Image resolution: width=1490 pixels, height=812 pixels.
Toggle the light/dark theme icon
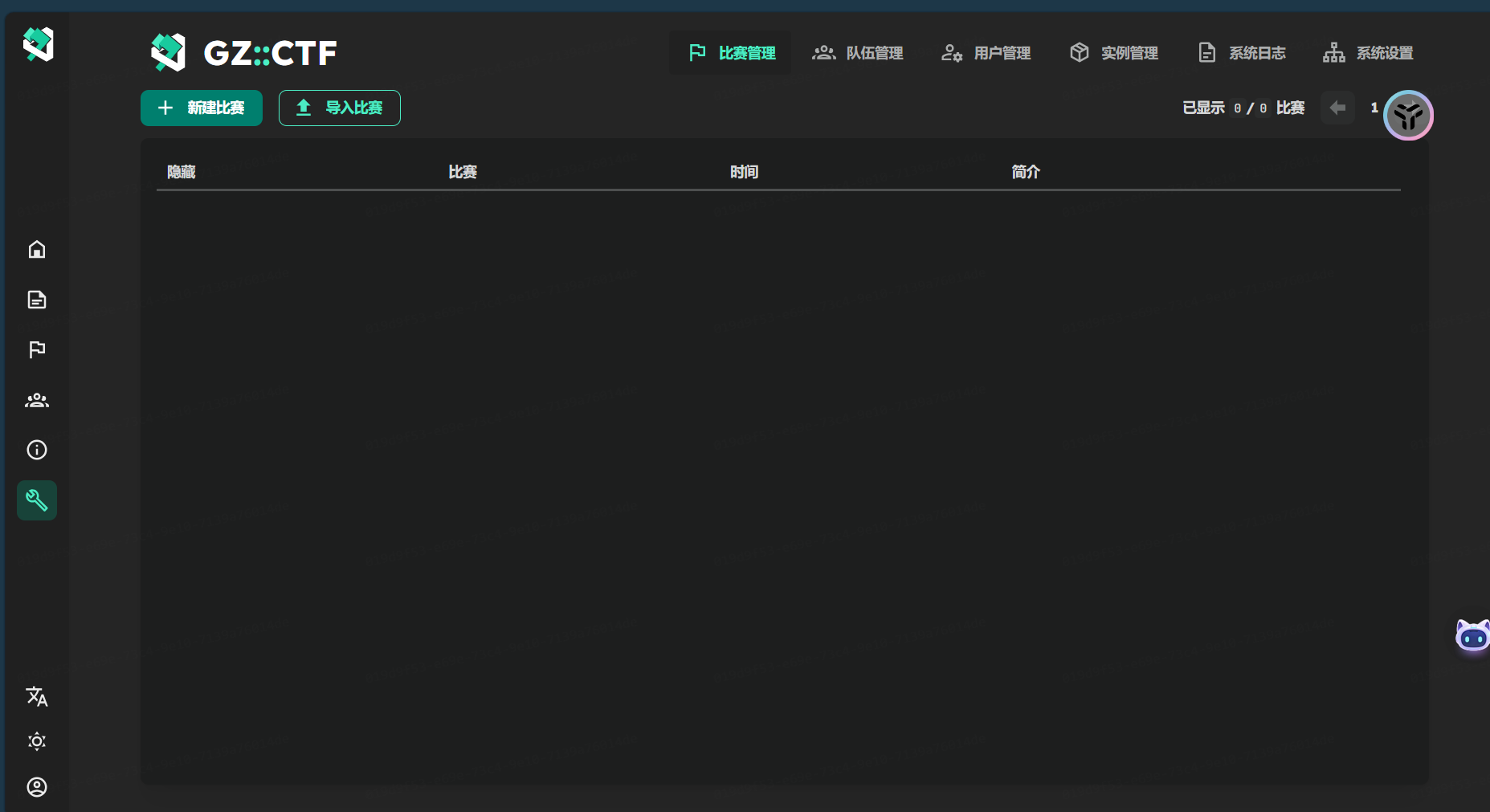[x=37, y=741]
